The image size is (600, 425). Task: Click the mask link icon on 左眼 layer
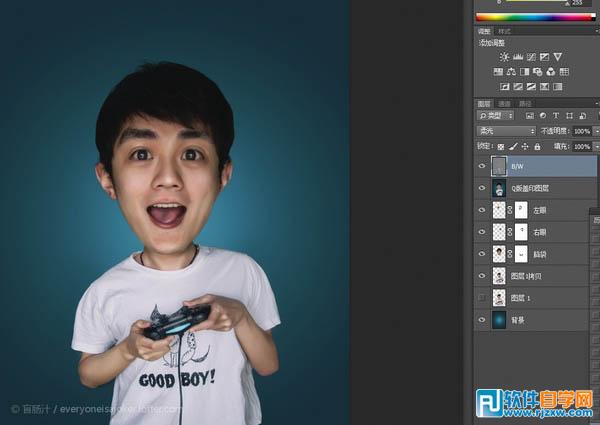pos(510,210)
